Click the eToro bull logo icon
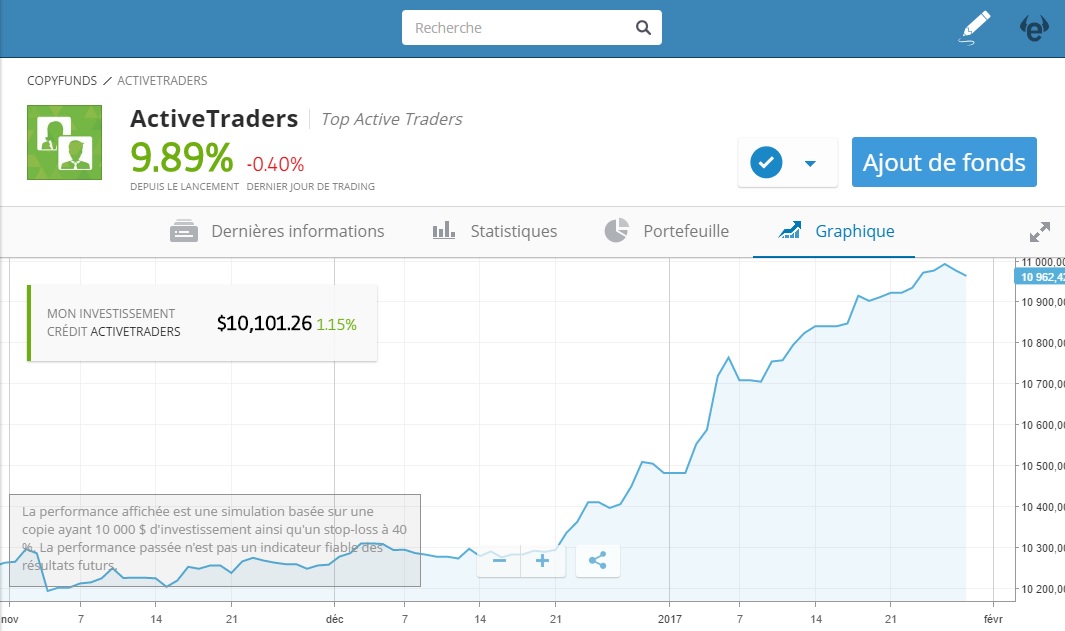The image size is (1065, 631). coord(1035,28)
